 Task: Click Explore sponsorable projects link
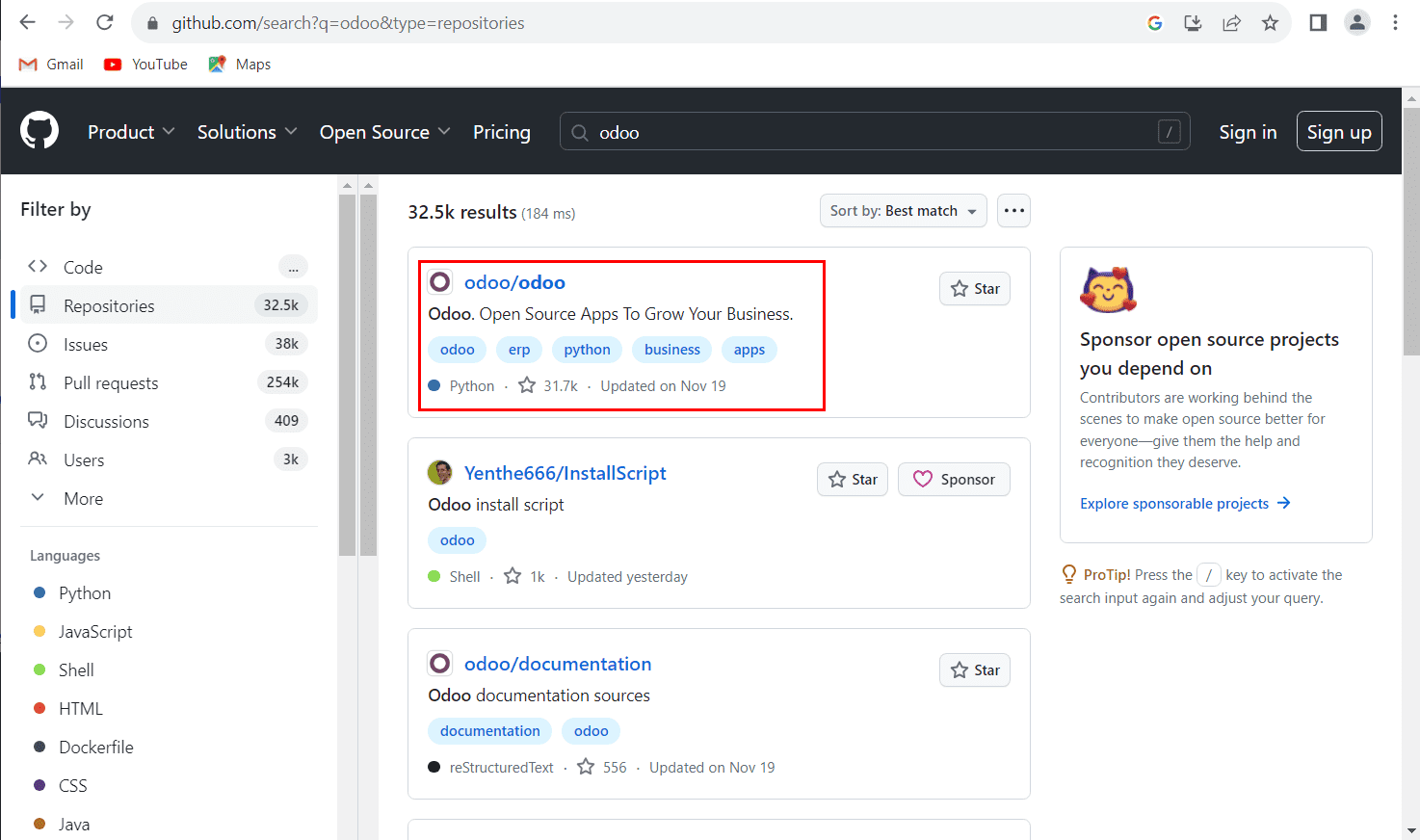pyautogui.click(x=1185, y=503)
